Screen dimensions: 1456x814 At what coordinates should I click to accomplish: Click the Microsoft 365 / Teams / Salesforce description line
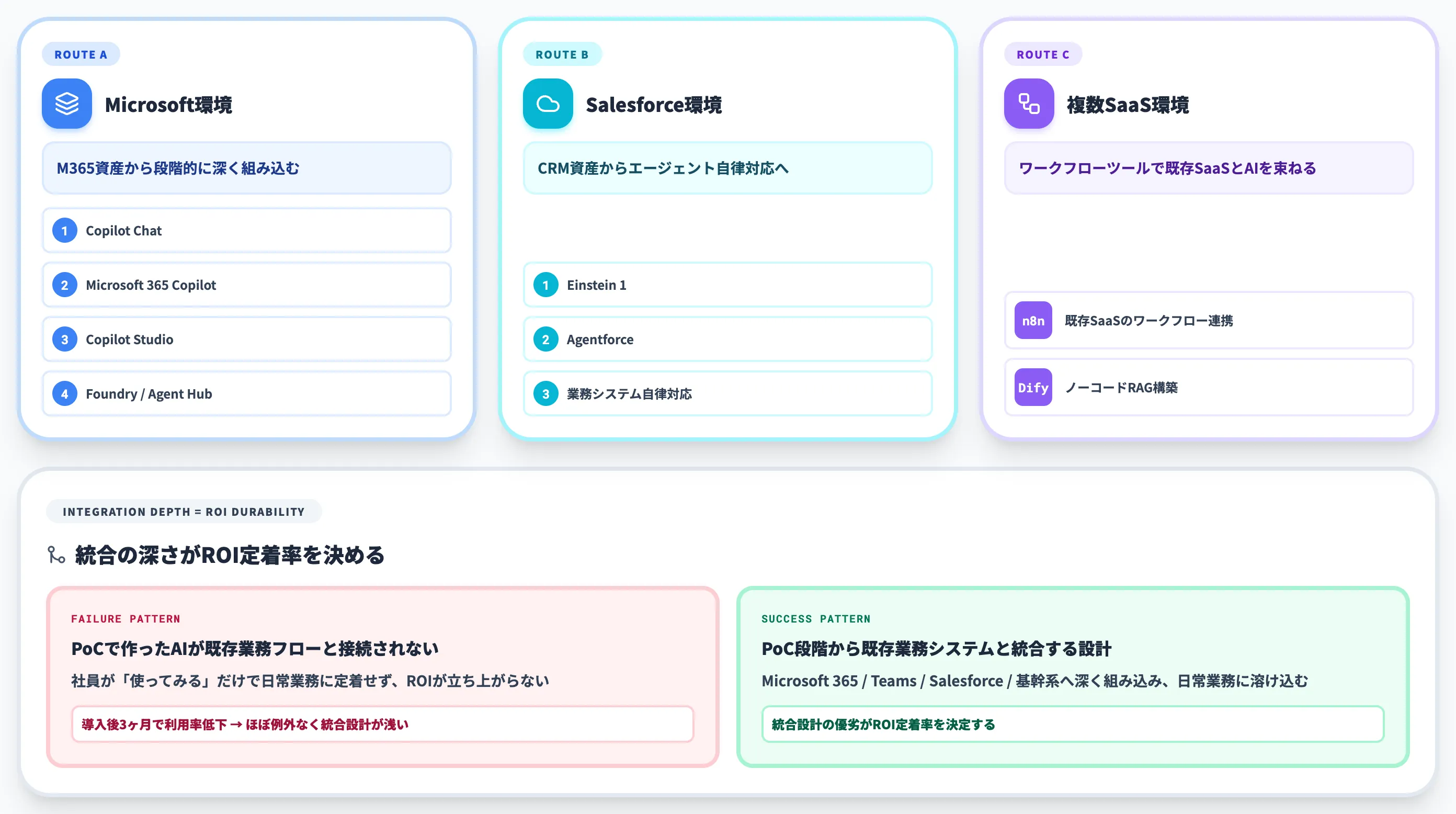coord(1034,681)
